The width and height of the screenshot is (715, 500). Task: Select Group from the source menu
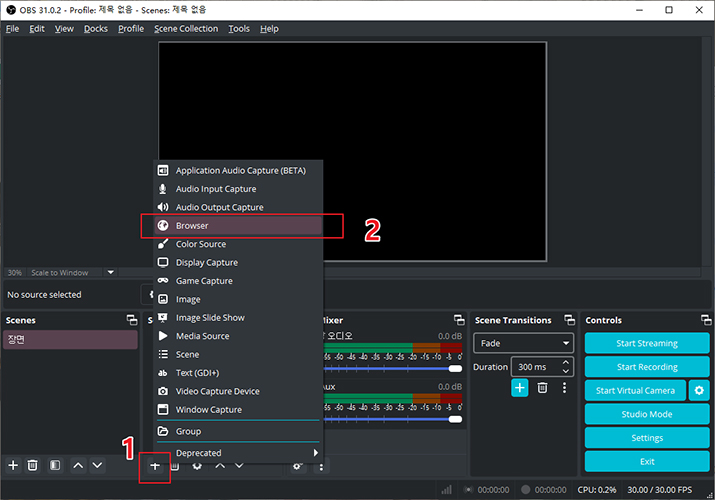point(238,431)
